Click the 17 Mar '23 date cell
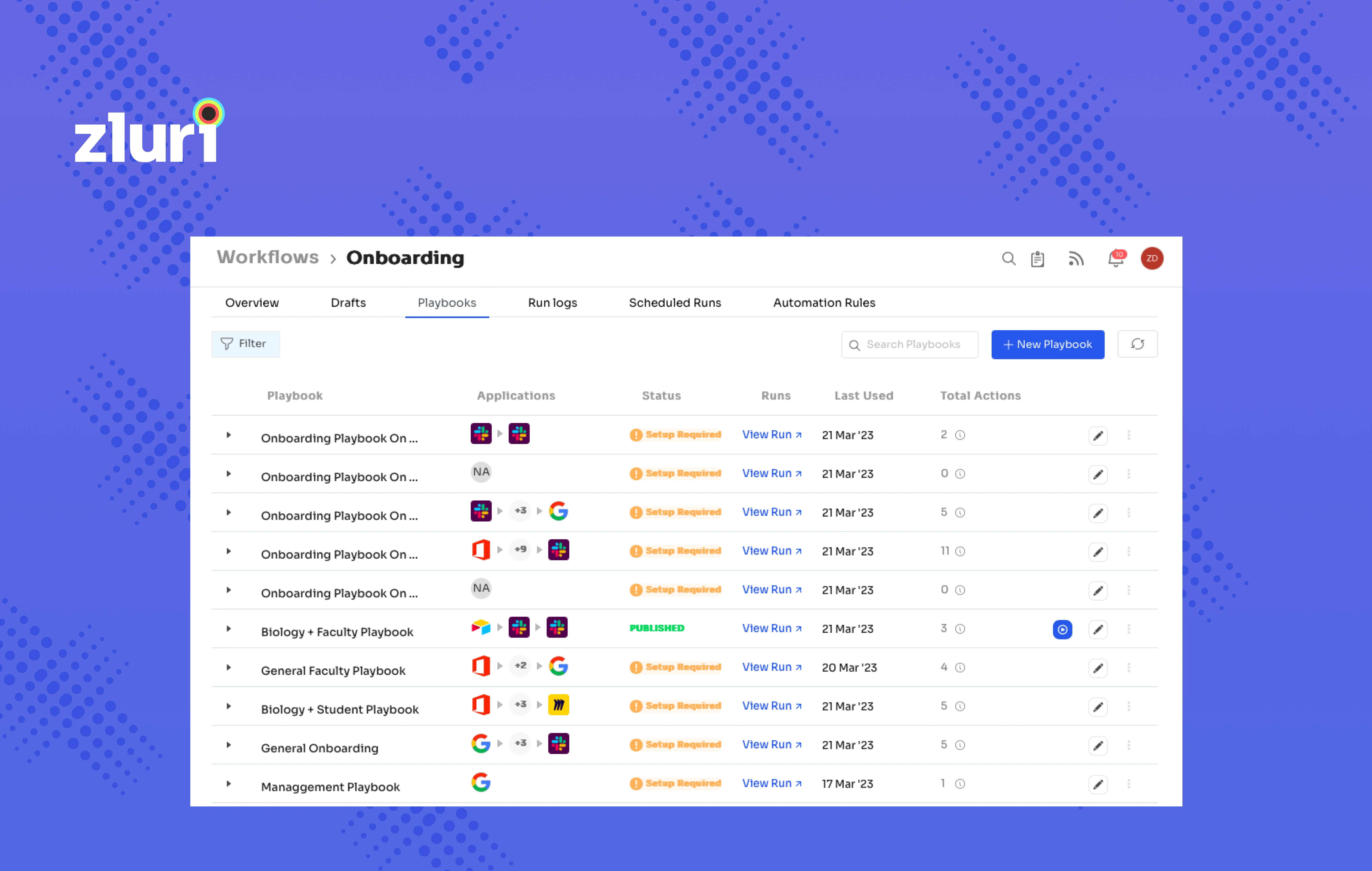1372x871 pixels. [847, 784]
